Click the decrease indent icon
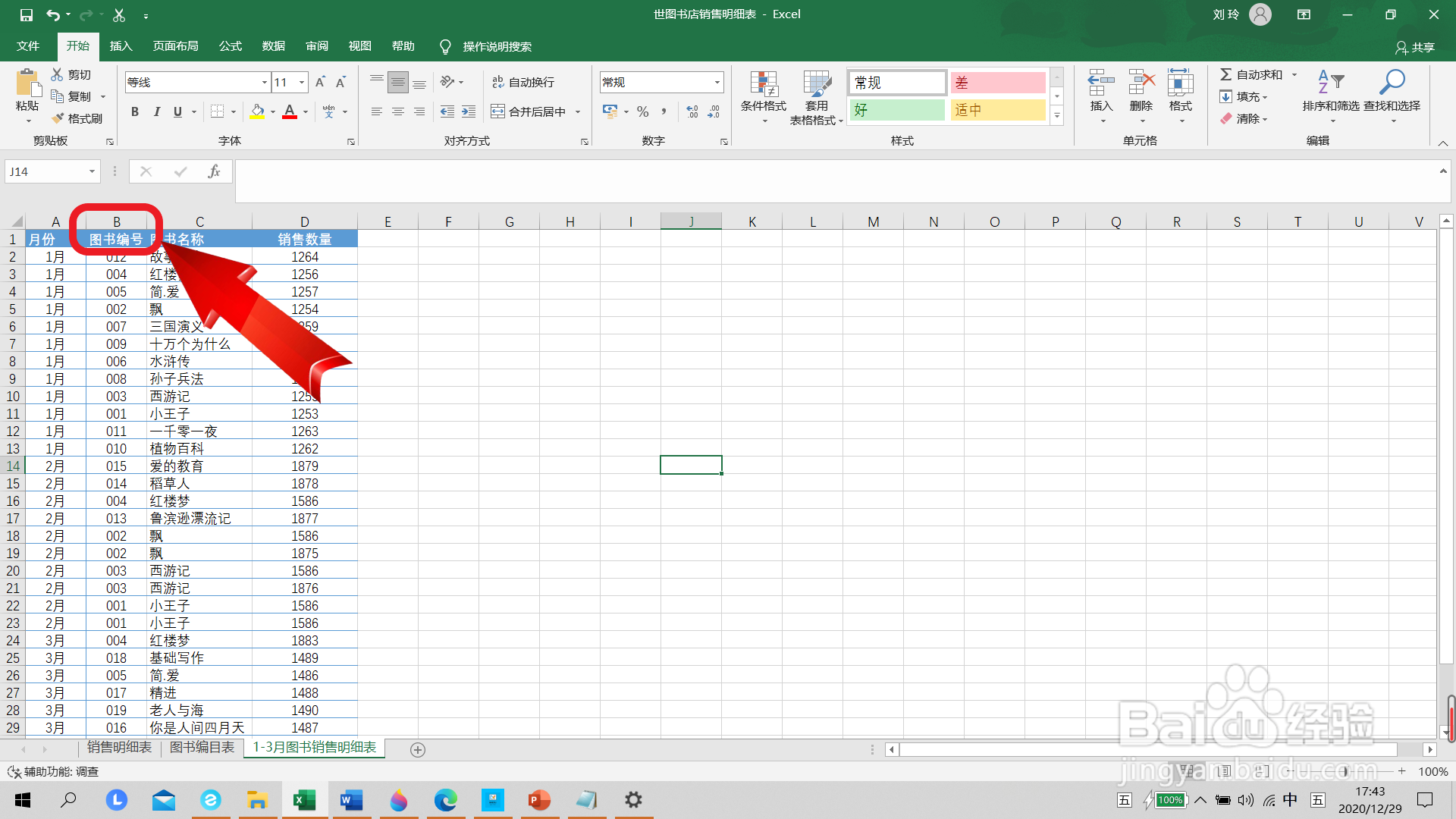The width and height of the screenshot is (1456, 819). (447, 111)
